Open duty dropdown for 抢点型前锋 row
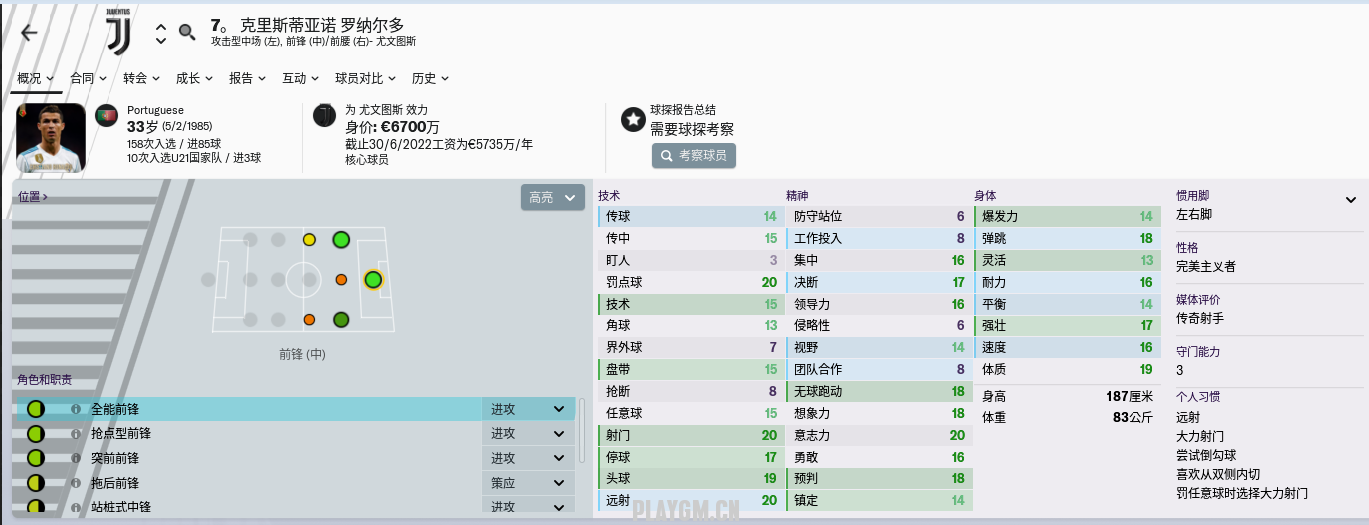The height and width of the screenshot is (525, 1369). tap(528, 434)
